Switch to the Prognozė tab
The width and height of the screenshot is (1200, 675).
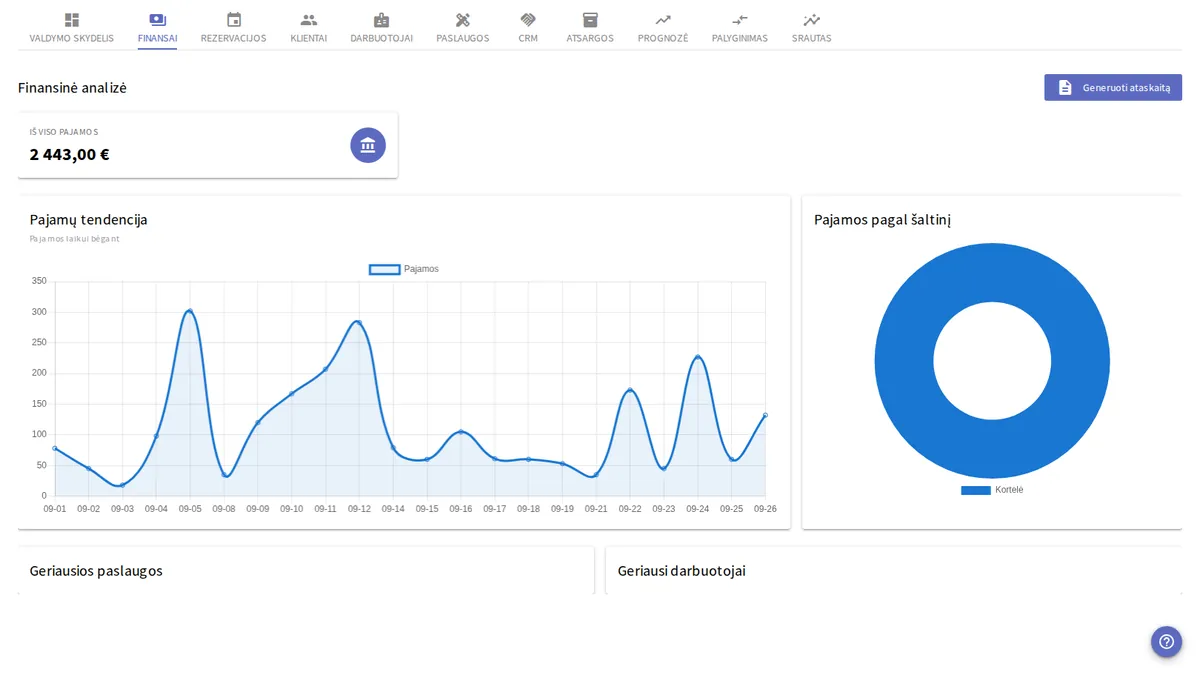(x=663, y=28)
